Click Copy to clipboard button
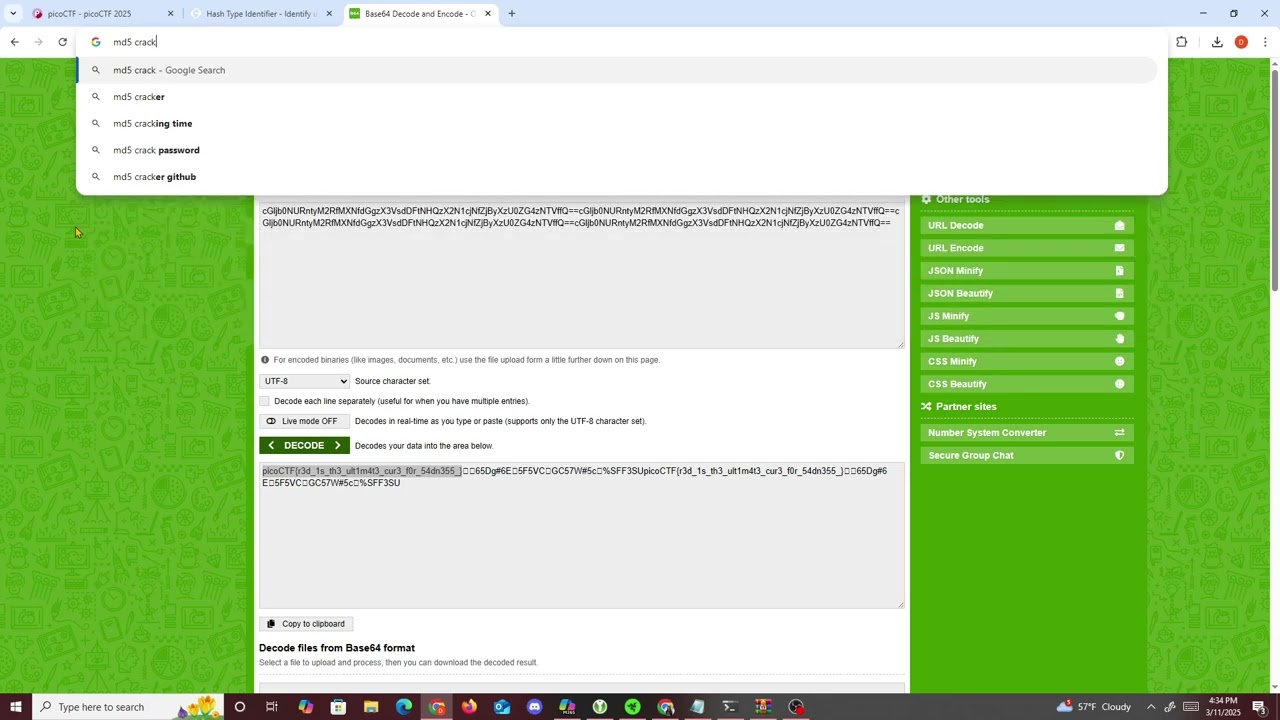Screen dimensions: 1280x720 (305, 624)
